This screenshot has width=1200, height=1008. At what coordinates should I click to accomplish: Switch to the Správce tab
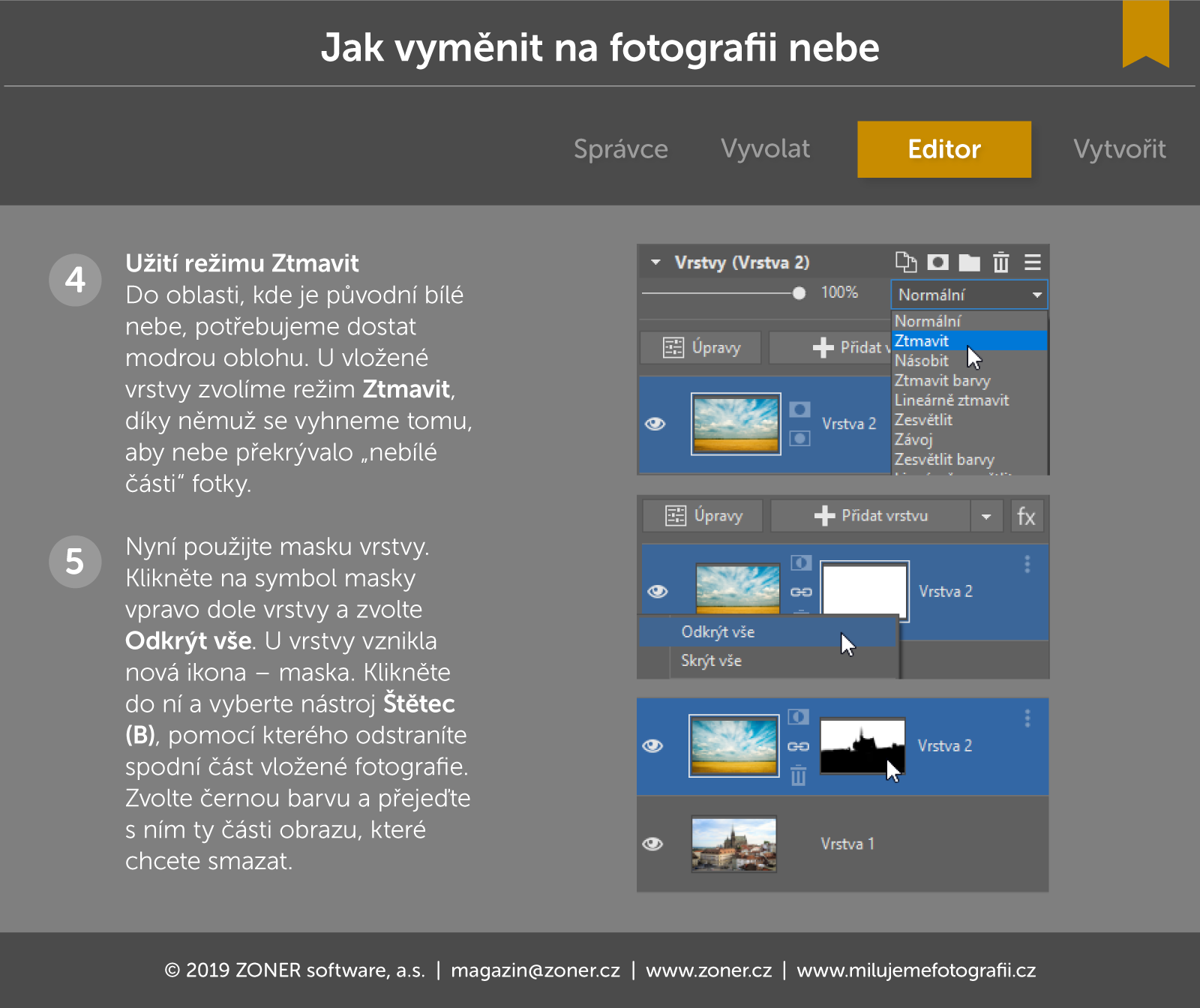[x=621, y=149]
